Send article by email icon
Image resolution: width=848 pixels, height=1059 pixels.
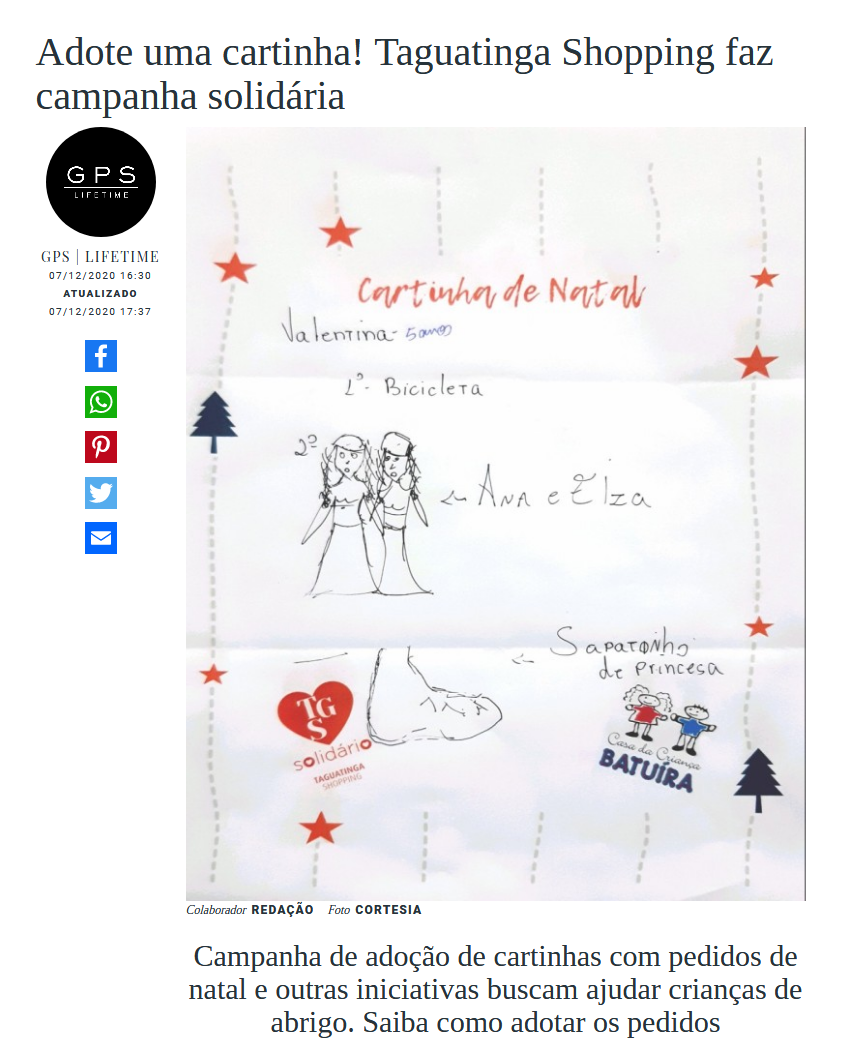point(101,538)
